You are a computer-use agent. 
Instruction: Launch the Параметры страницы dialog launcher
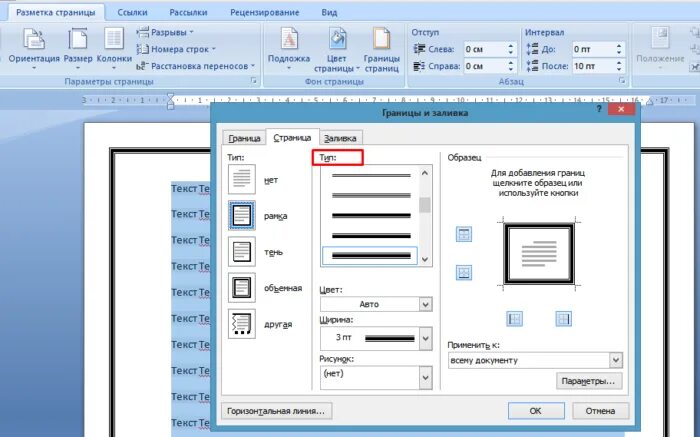coord(254,81)
